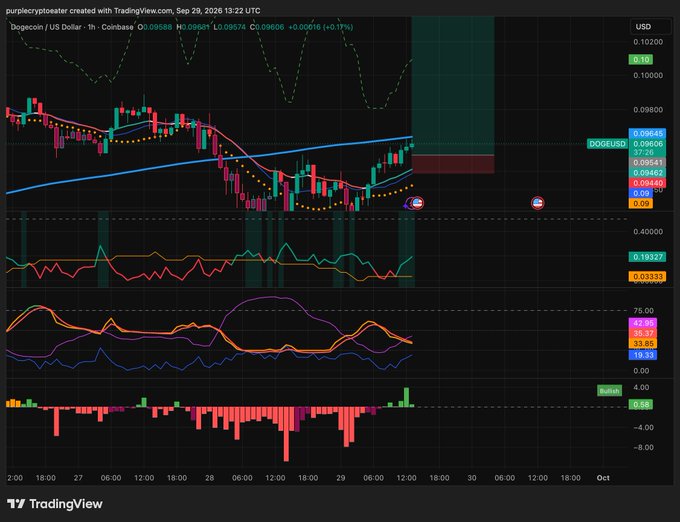Click the high value H0.09681 in legend
This screenshot has width=680, height=522.
pyautogui.click(x=193, y=27)
